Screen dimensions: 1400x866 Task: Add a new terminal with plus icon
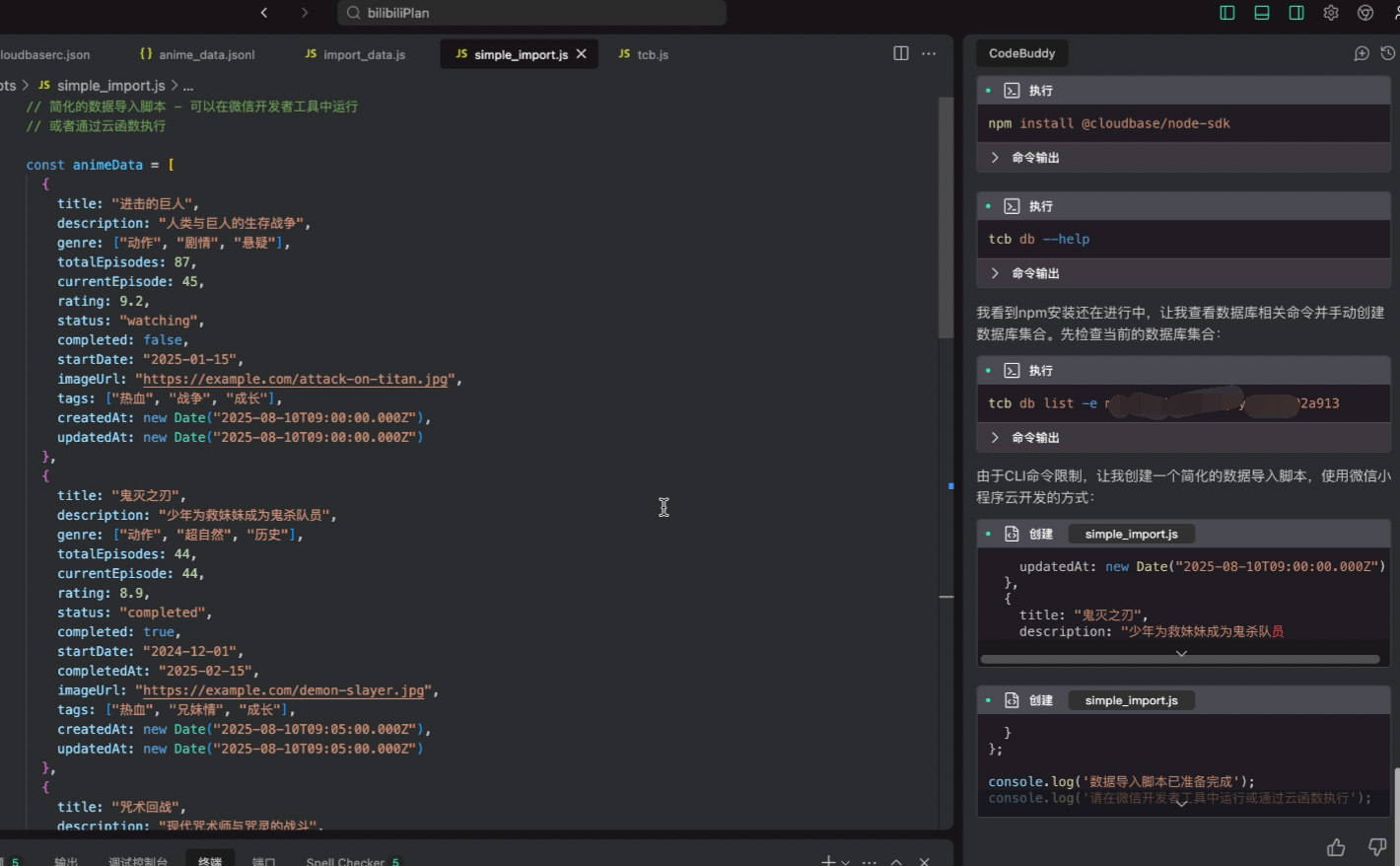(828, 861)
